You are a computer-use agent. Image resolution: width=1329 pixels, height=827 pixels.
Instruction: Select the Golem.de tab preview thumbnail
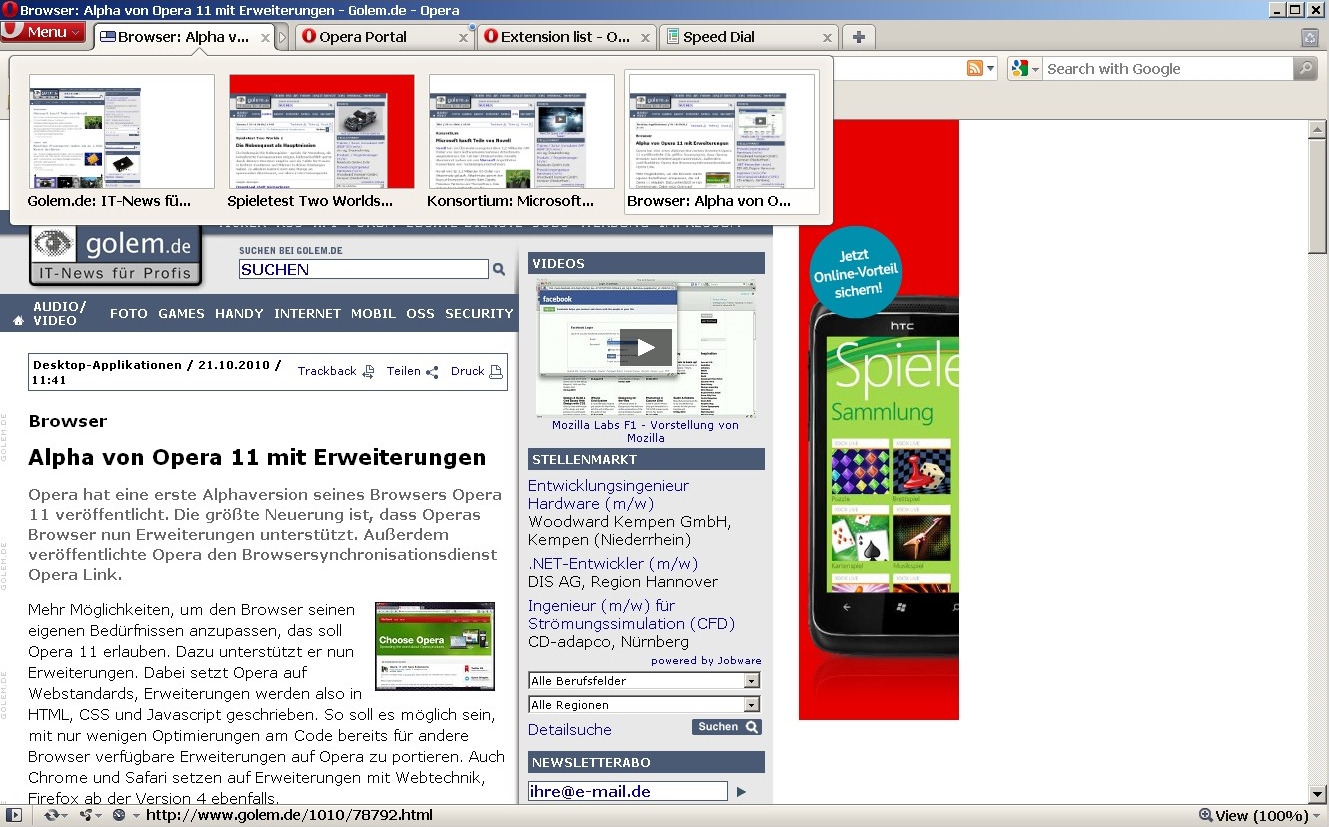[120, 131]
